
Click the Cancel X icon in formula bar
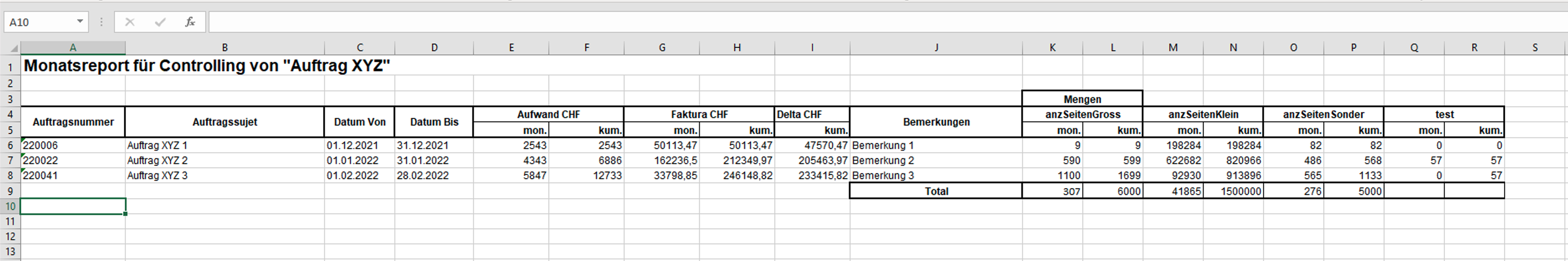point(130,23)
